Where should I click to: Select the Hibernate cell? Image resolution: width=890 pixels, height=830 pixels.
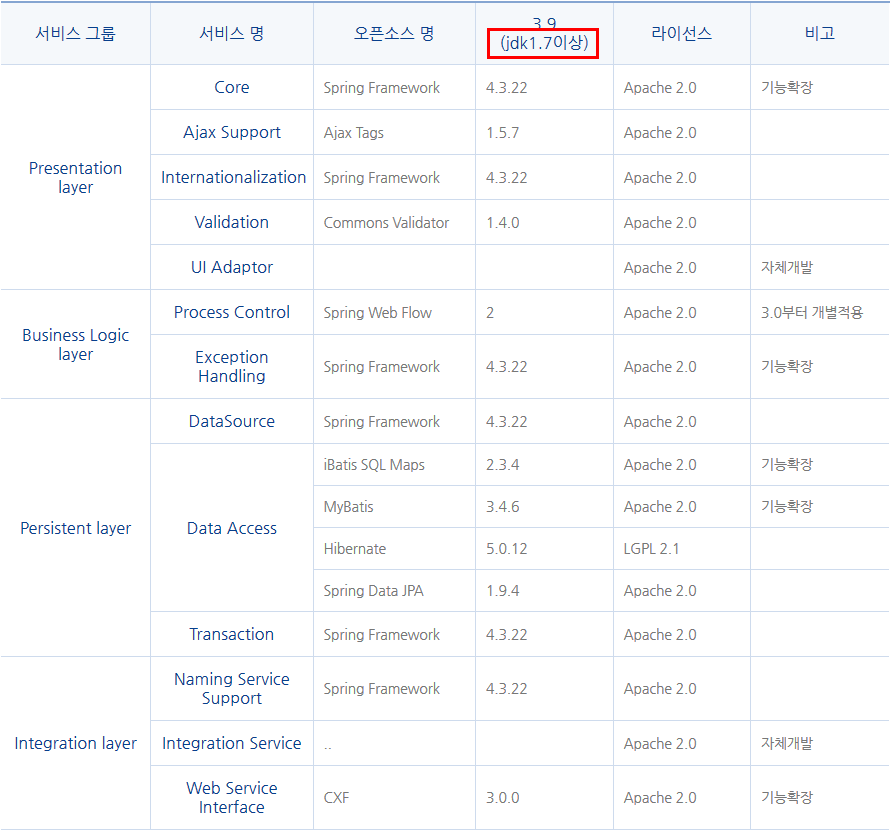click(x=394, y=548)
